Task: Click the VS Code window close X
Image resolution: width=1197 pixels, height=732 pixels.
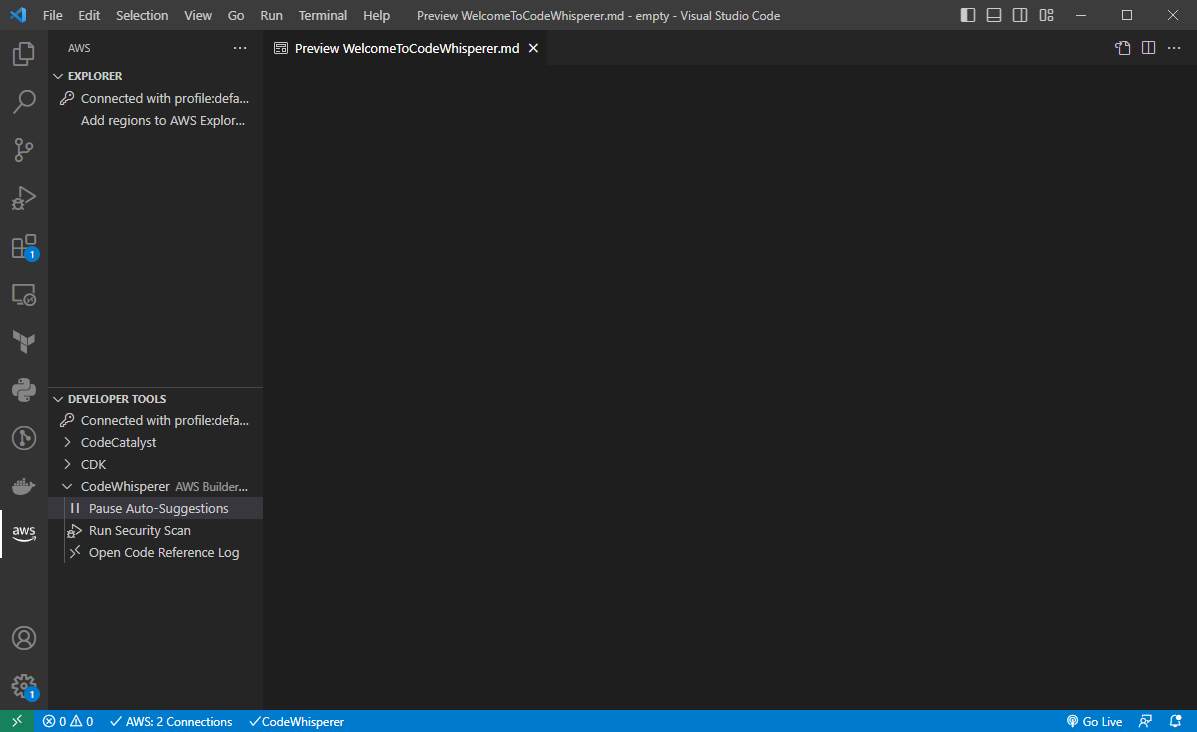Action: (1173, 15)
